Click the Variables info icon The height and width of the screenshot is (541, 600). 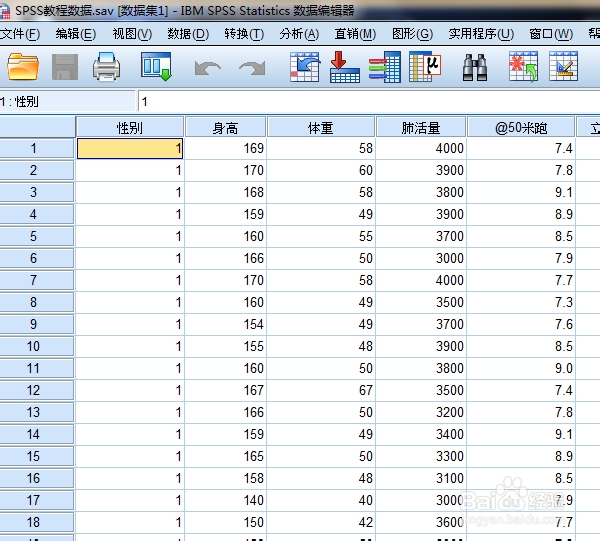[x=385, y=67]
